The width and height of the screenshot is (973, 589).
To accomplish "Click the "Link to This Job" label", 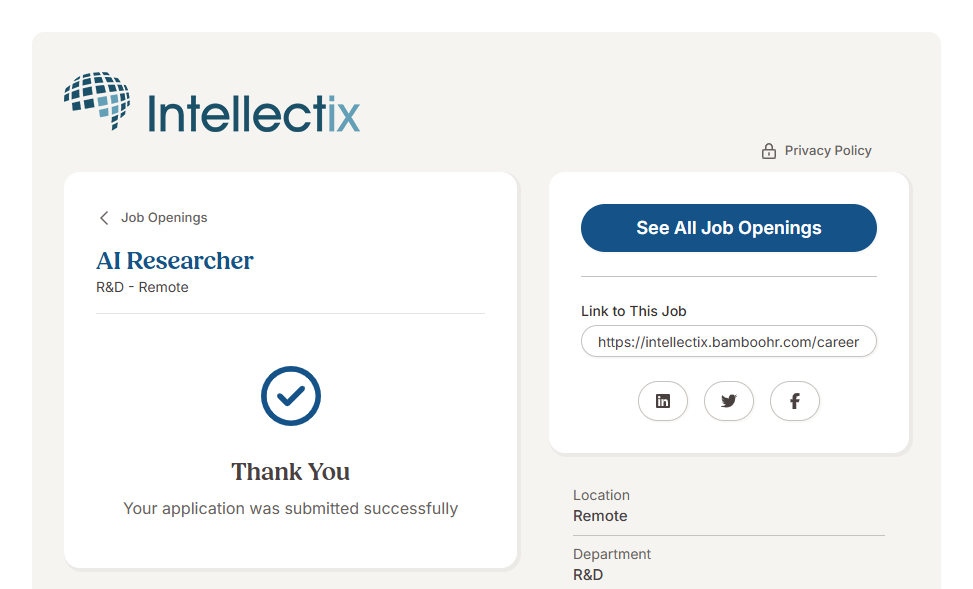I will [x=634, y=311].
